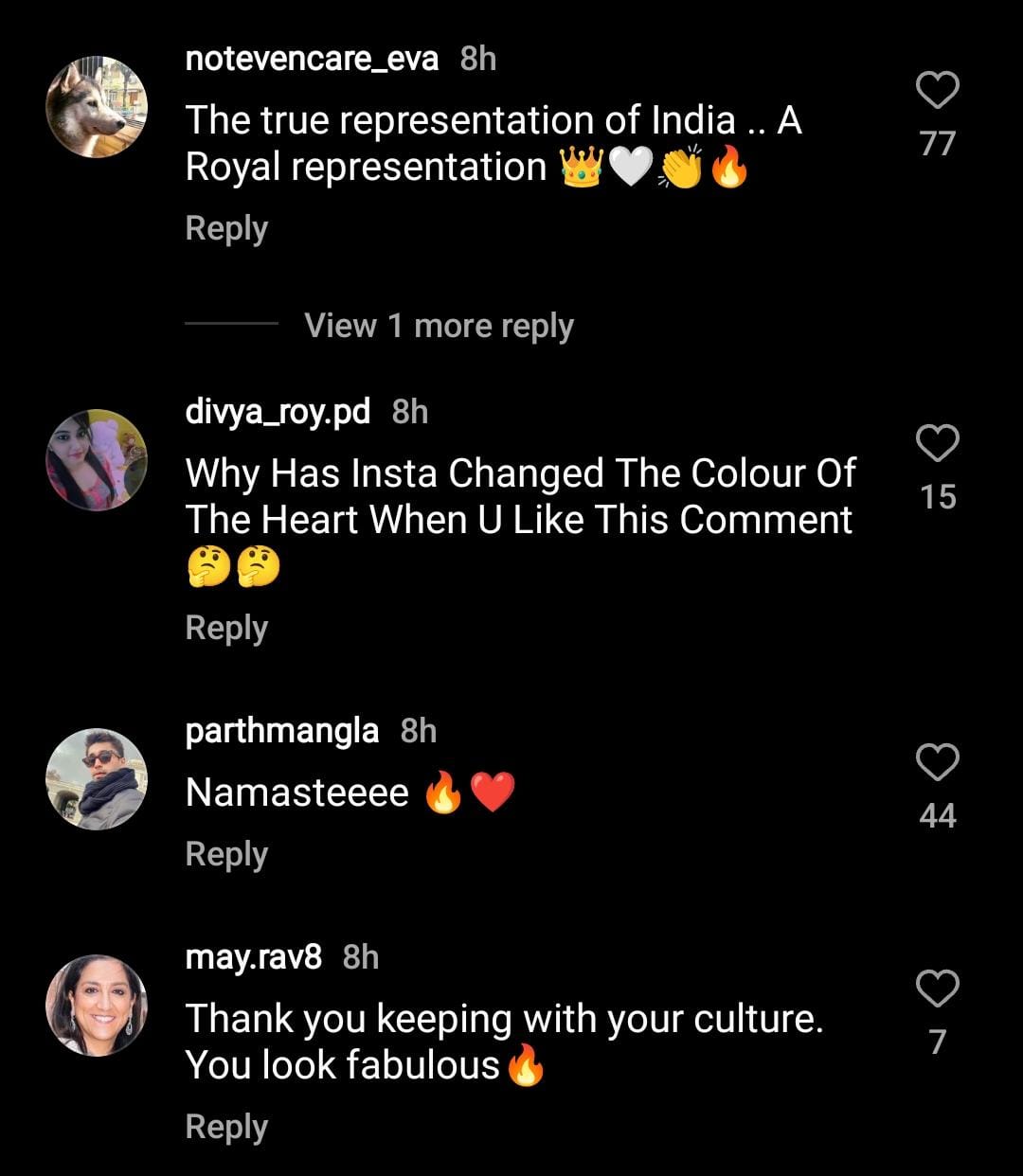
Task: Open the may.rav8 username link
Action: [x=253, y=956]
